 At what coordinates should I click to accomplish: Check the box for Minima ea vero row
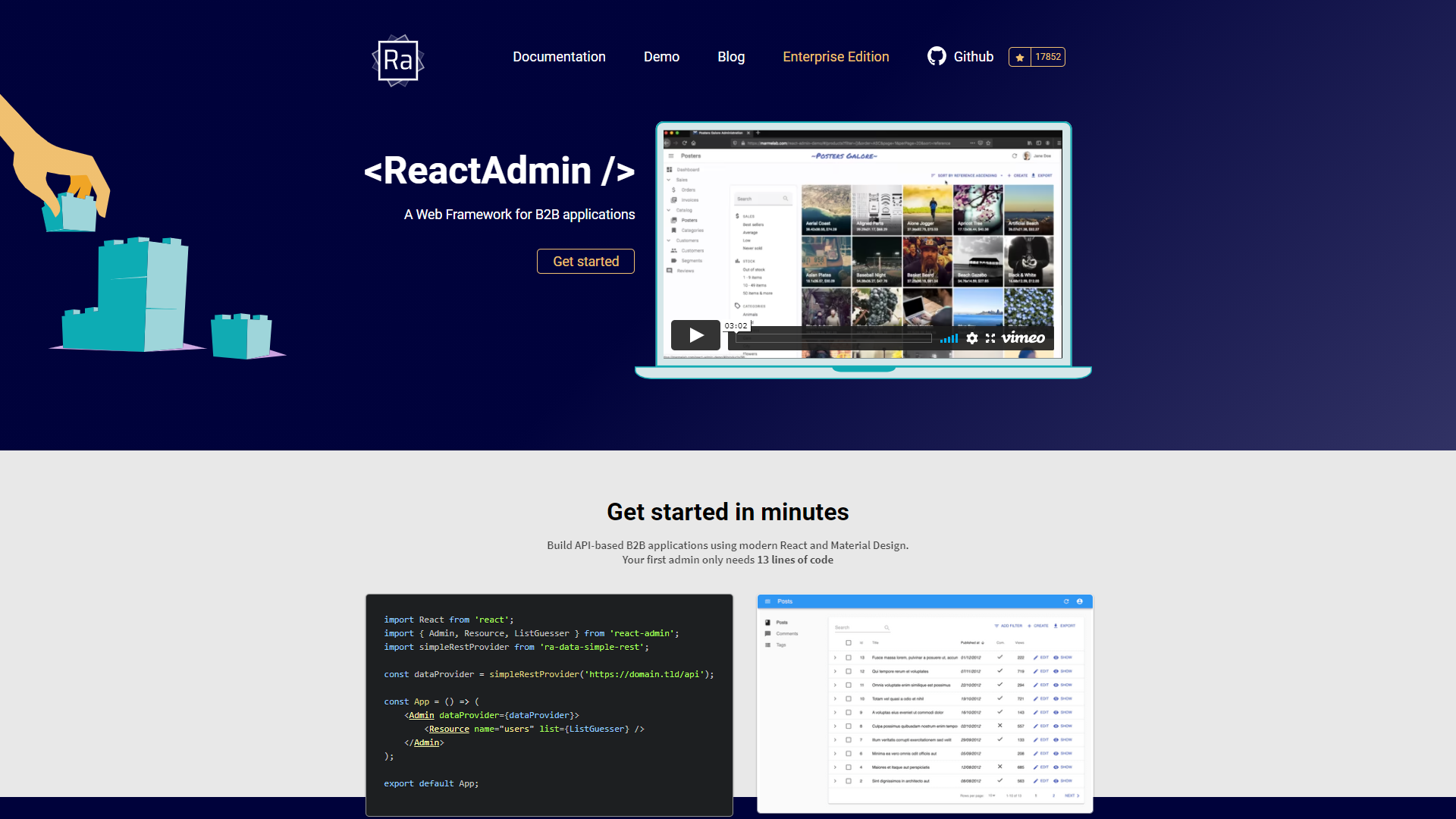click(849, 753)
